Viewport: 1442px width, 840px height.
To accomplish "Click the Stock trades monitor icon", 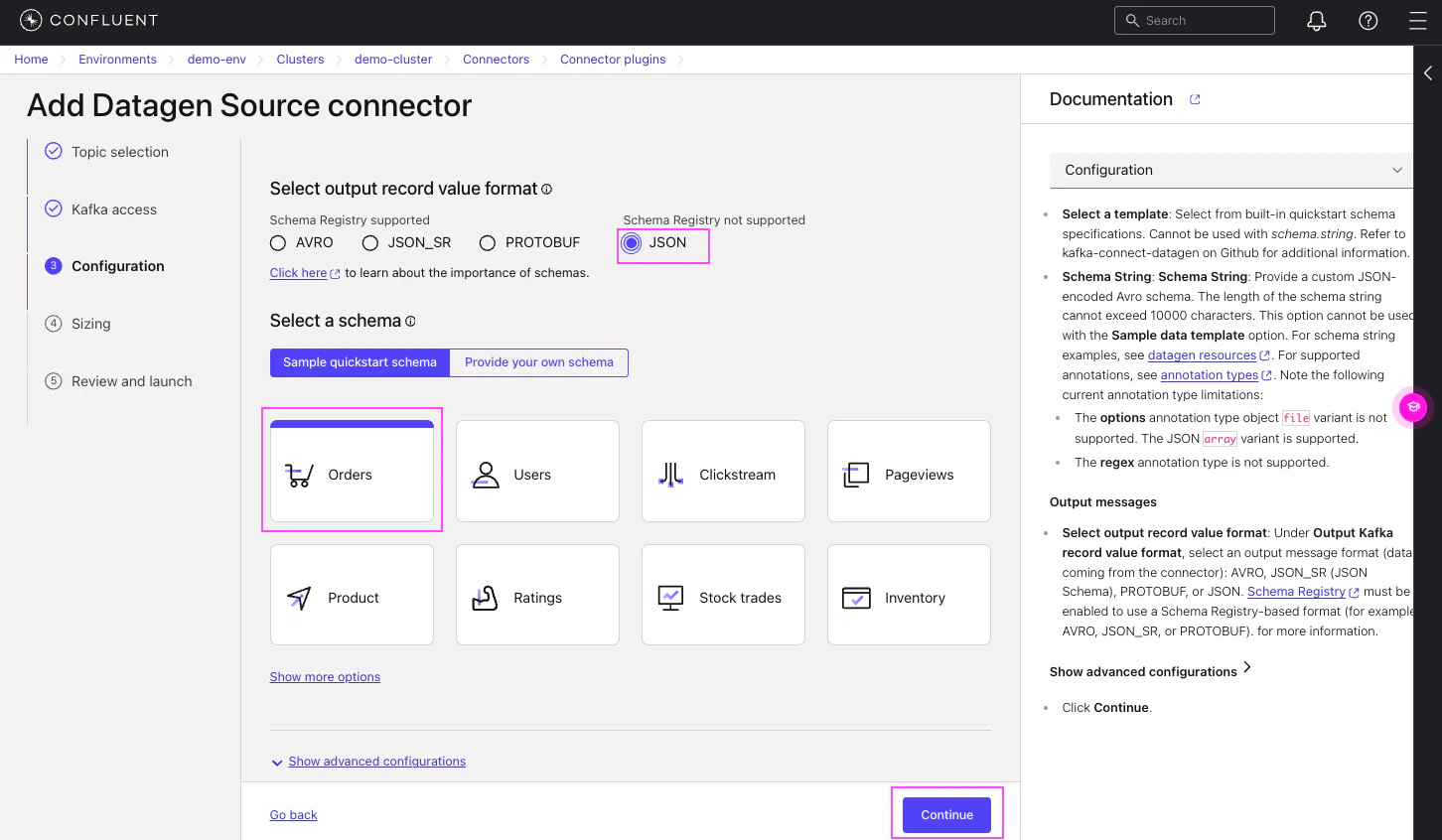I will pyautogui.click(x=671, y=598).
